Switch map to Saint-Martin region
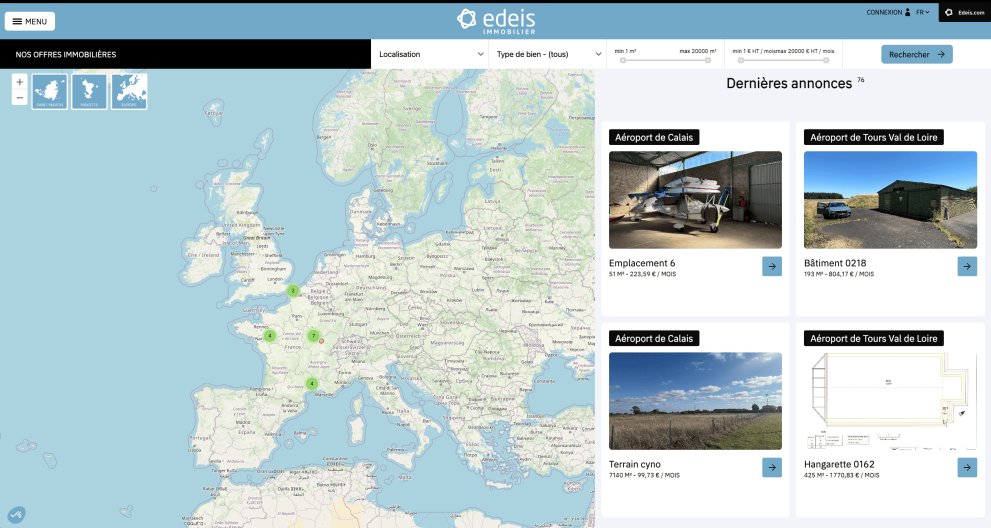Screen dimensions: 991x528 [50, 91]
